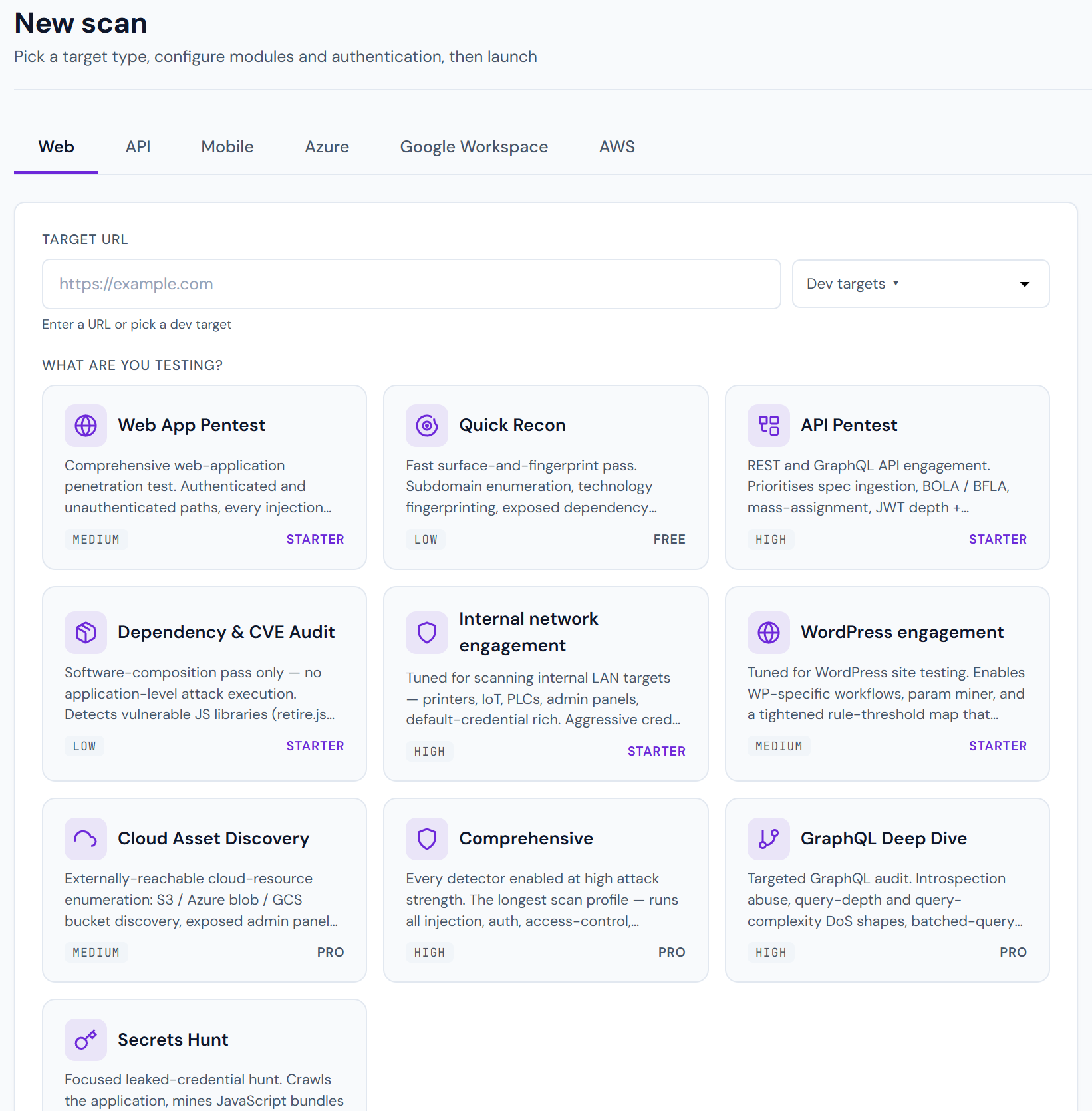
Task: Click the shield icon on Comprehensive card
Action: 427,838
